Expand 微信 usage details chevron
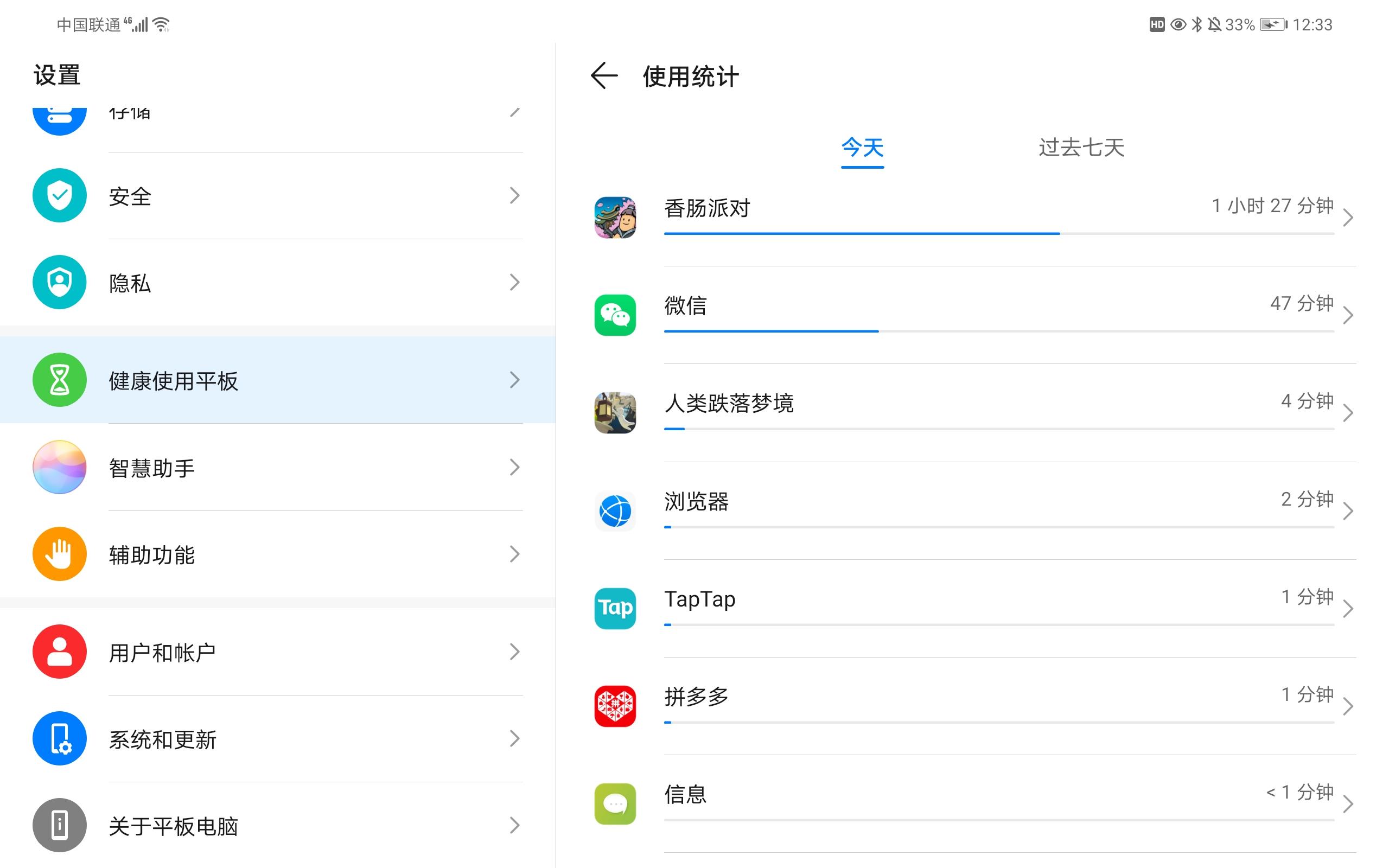Viewport: 1389px width, 868px height. click(x=1348, y=315)
